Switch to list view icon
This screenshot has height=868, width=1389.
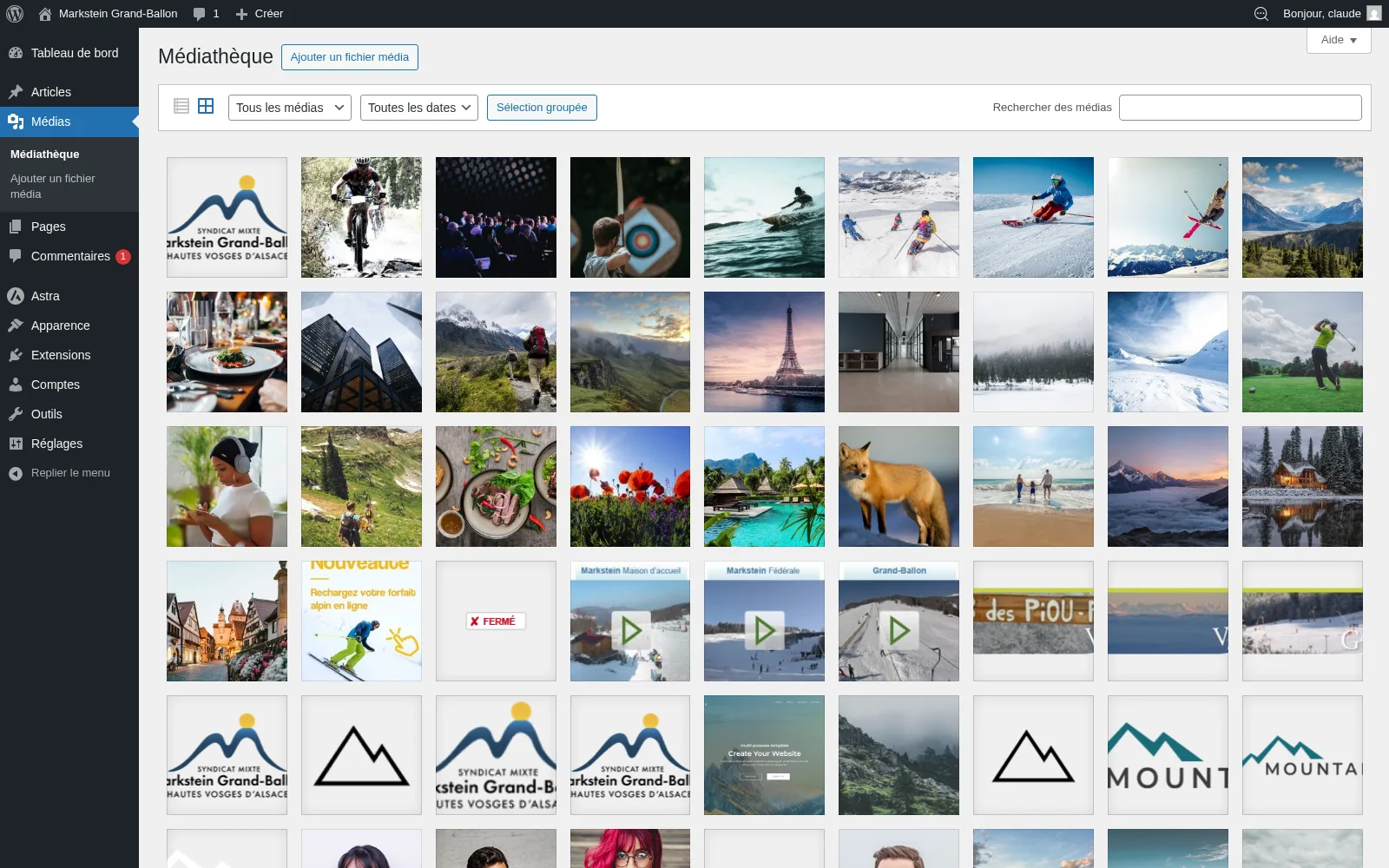[x=181, y=106]
